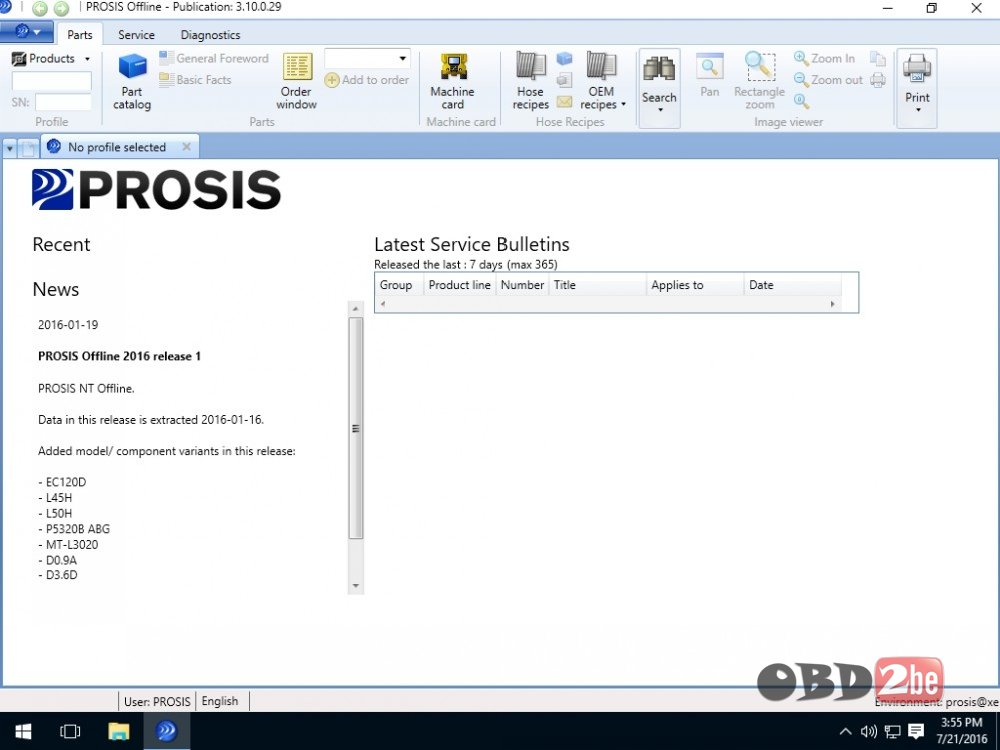Click the SN input field
Image resolution: width=1000 pixels, height=750 pixels.
tap(64, 102)
